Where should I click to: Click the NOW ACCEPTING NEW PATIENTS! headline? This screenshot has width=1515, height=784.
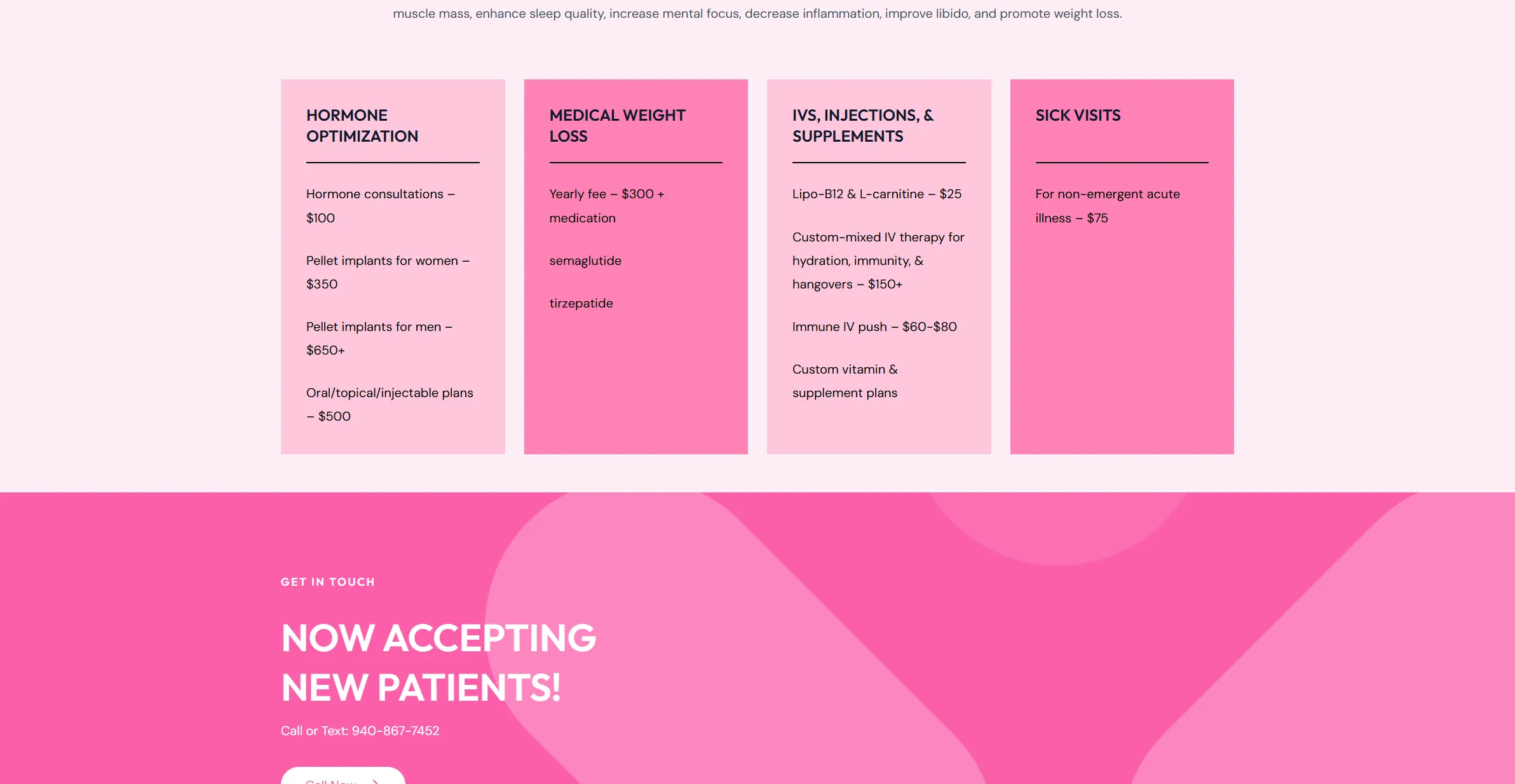coord(438,662)
